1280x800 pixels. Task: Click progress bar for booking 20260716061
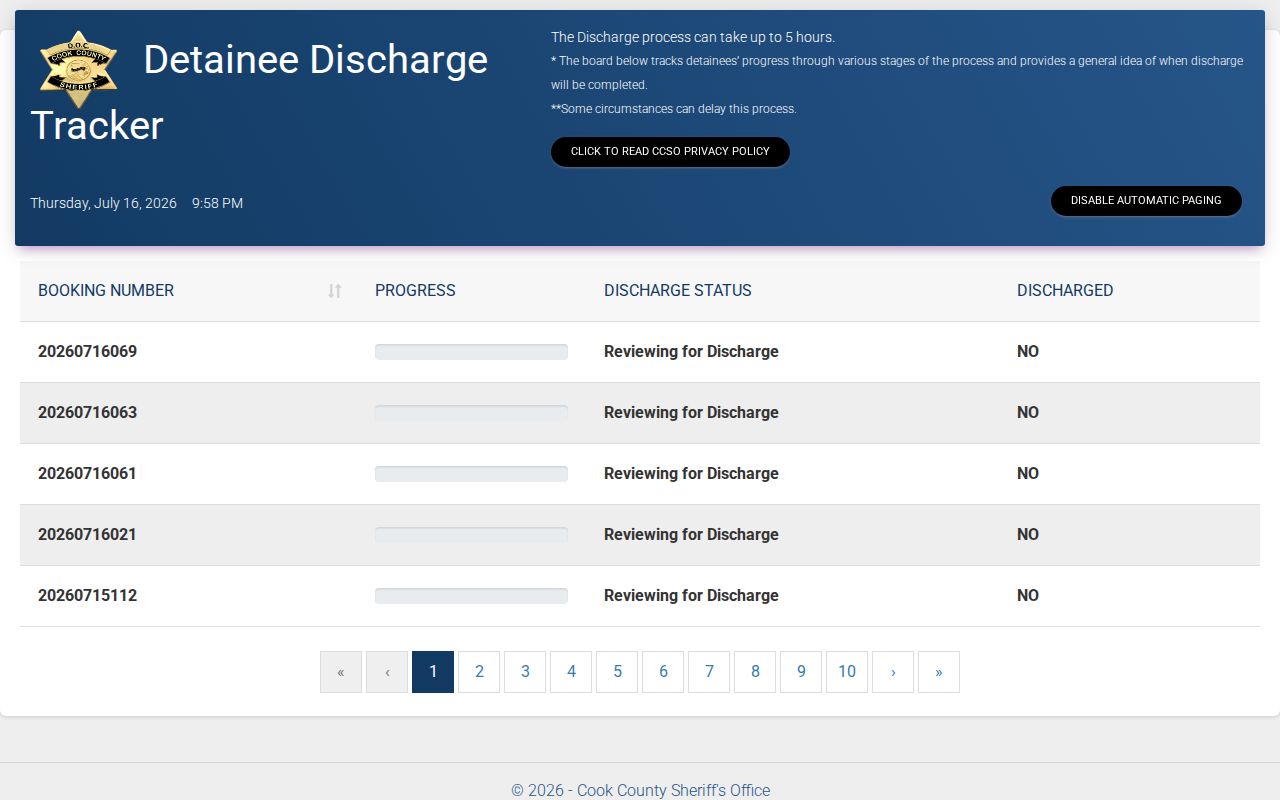[471, 474]
